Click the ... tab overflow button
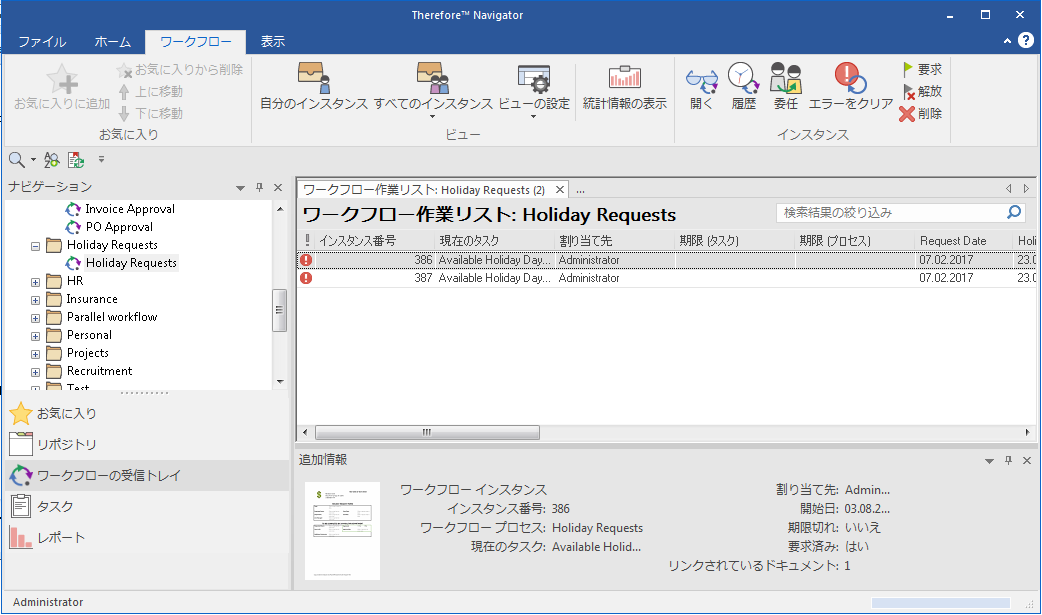1042x615 pixels. pyautogui.click(x=580, y=191)
